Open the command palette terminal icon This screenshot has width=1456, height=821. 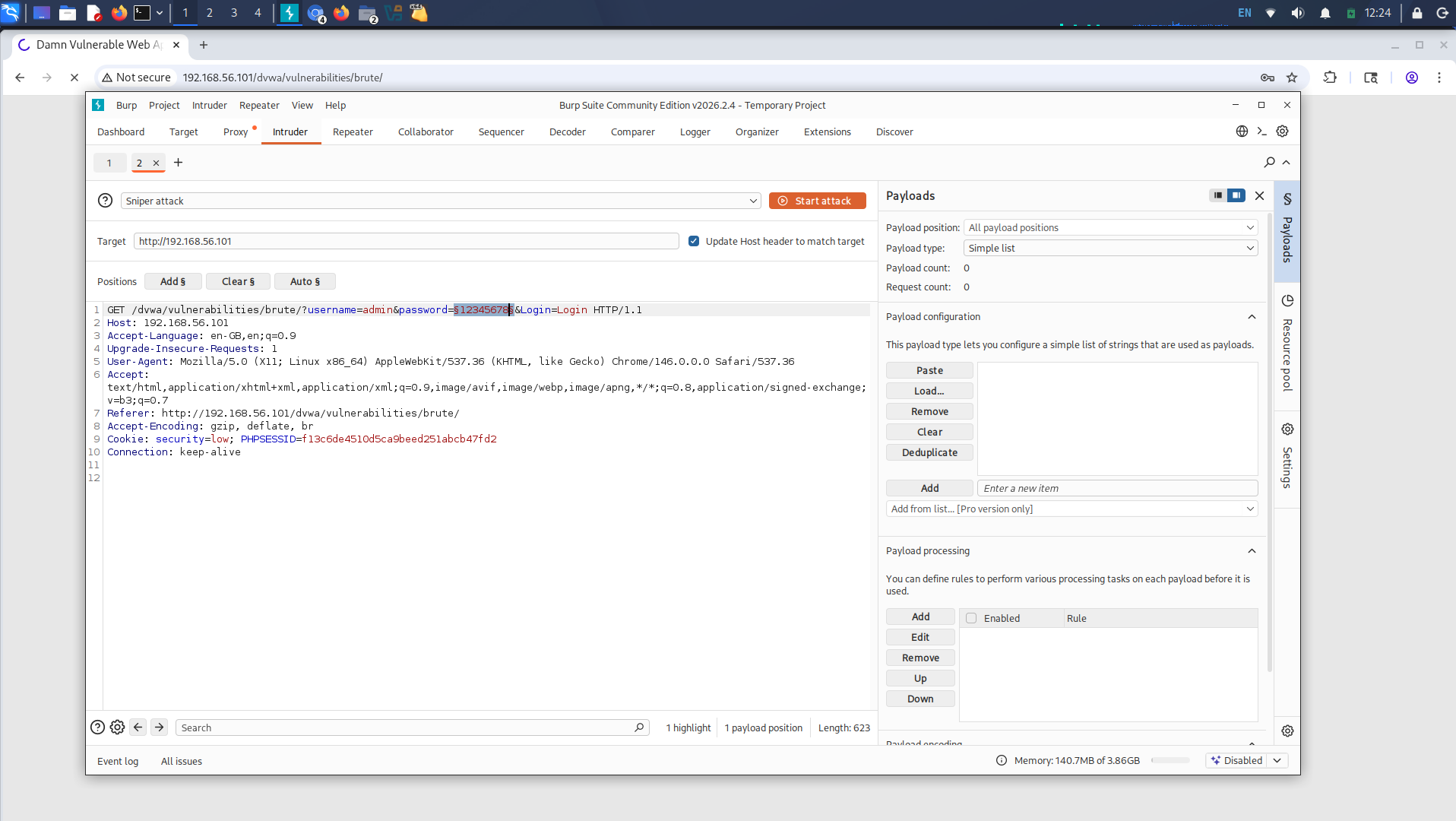[x=1261, y=132]
